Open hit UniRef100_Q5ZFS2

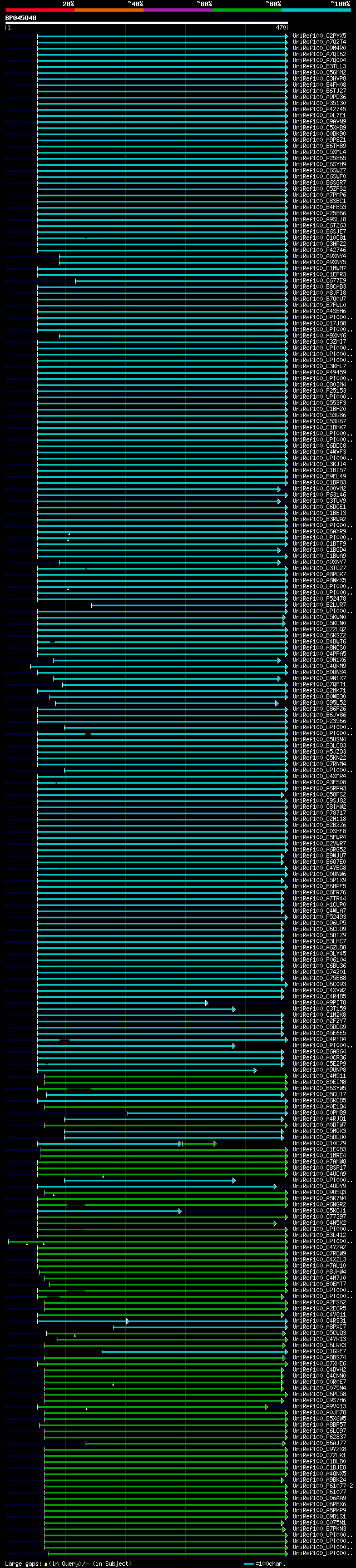[319, 189]
